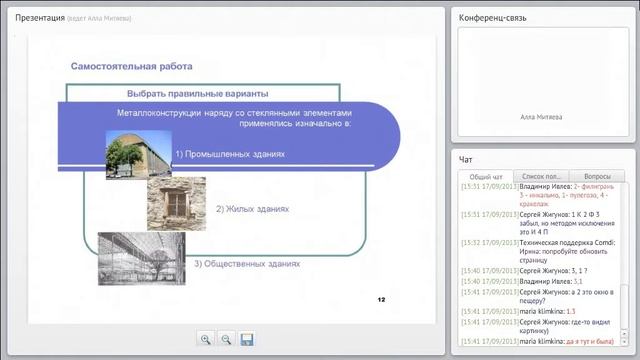This screenshot has height=360, width=640.
Task: Click the slide question text 'Металлоконструкции наряду'
Action: (x=234, y=118)
